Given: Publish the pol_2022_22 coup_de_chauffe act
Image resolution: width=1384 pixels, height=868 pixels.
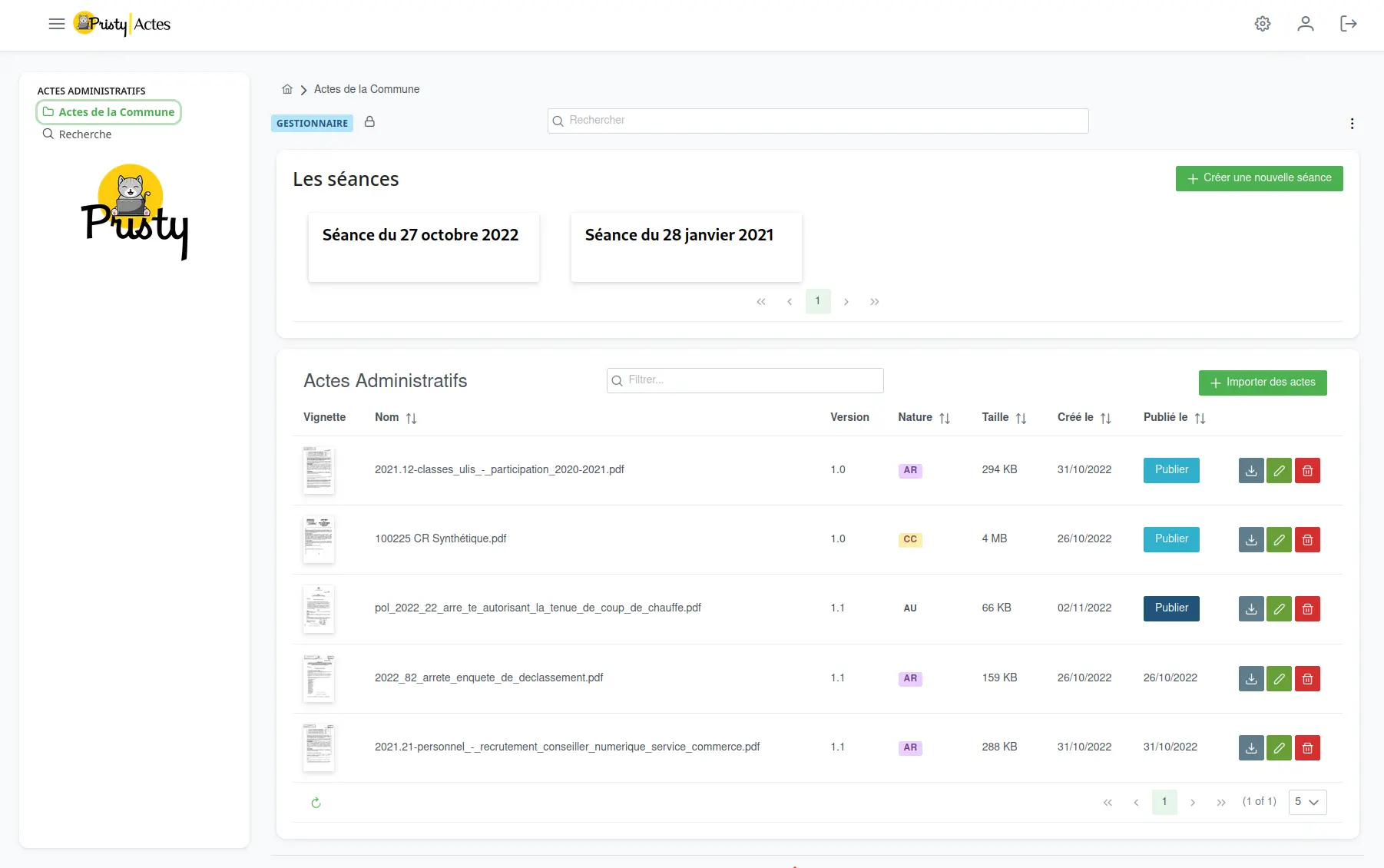Looking at the screenshot, I should (x=1171, y=608).
